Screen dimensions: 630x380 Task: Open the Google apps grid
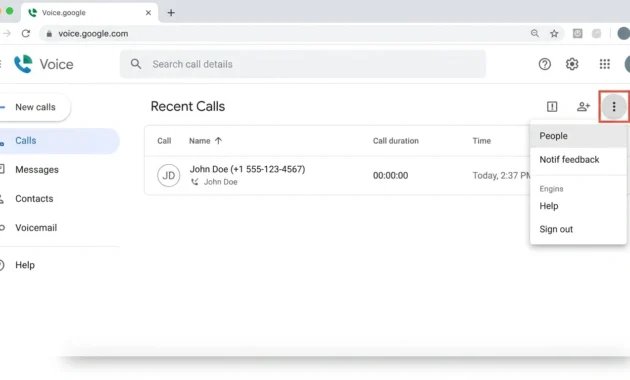(604, 64)
